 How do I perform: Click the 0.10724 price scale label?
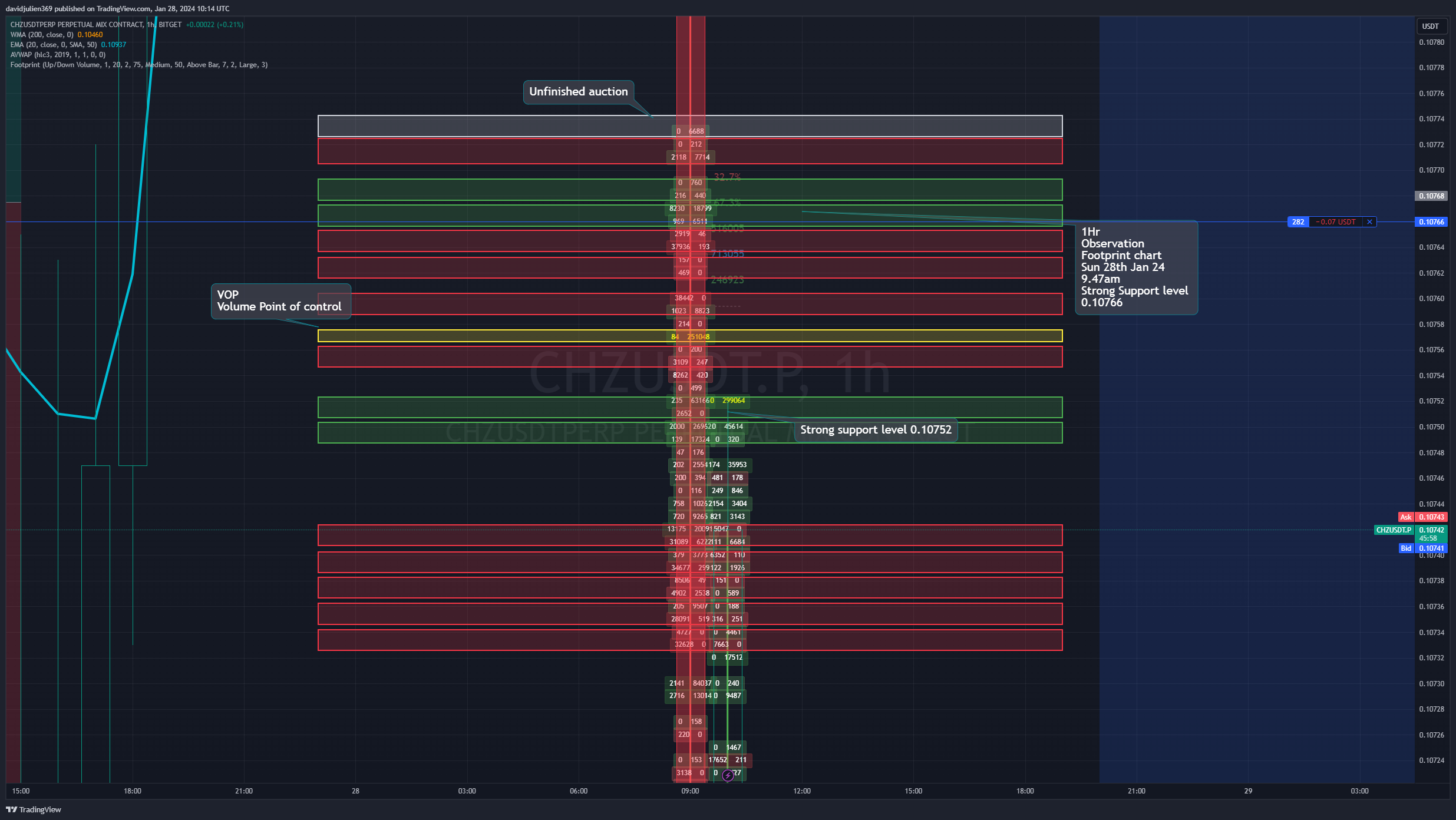point(1432,761)
